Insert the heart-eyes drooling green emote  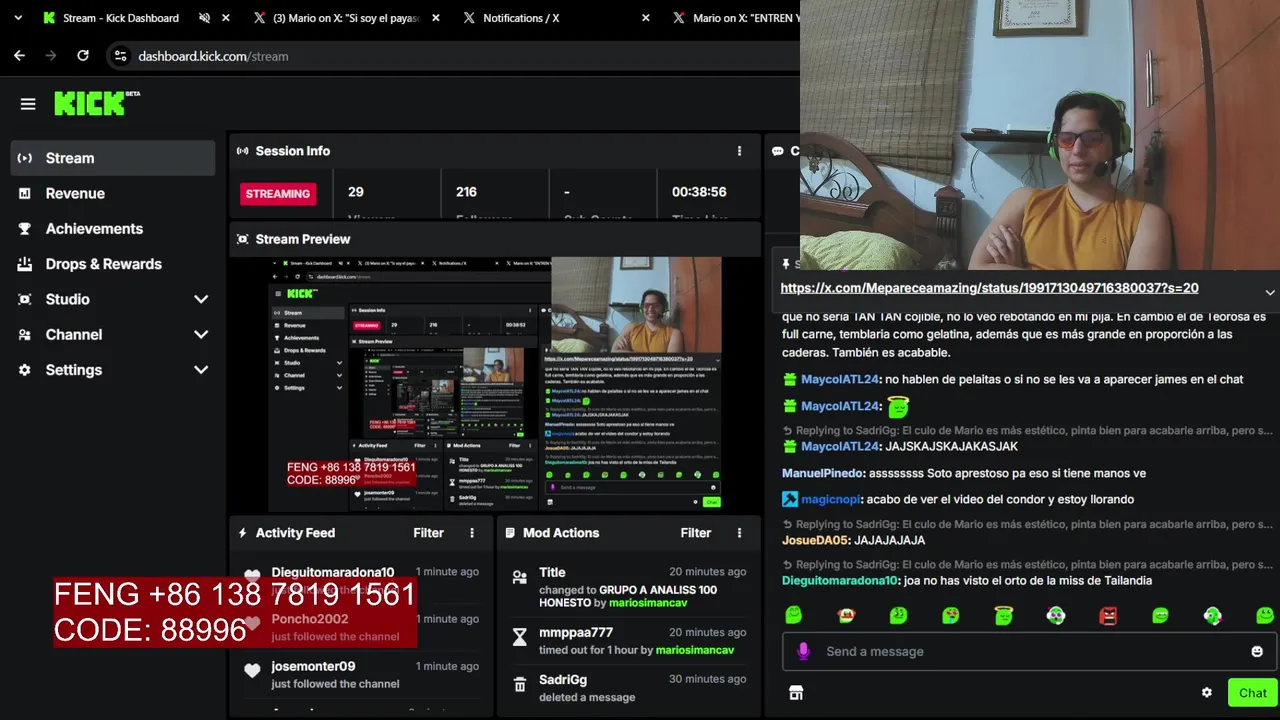pyautogui.click(x=951, y=615)
